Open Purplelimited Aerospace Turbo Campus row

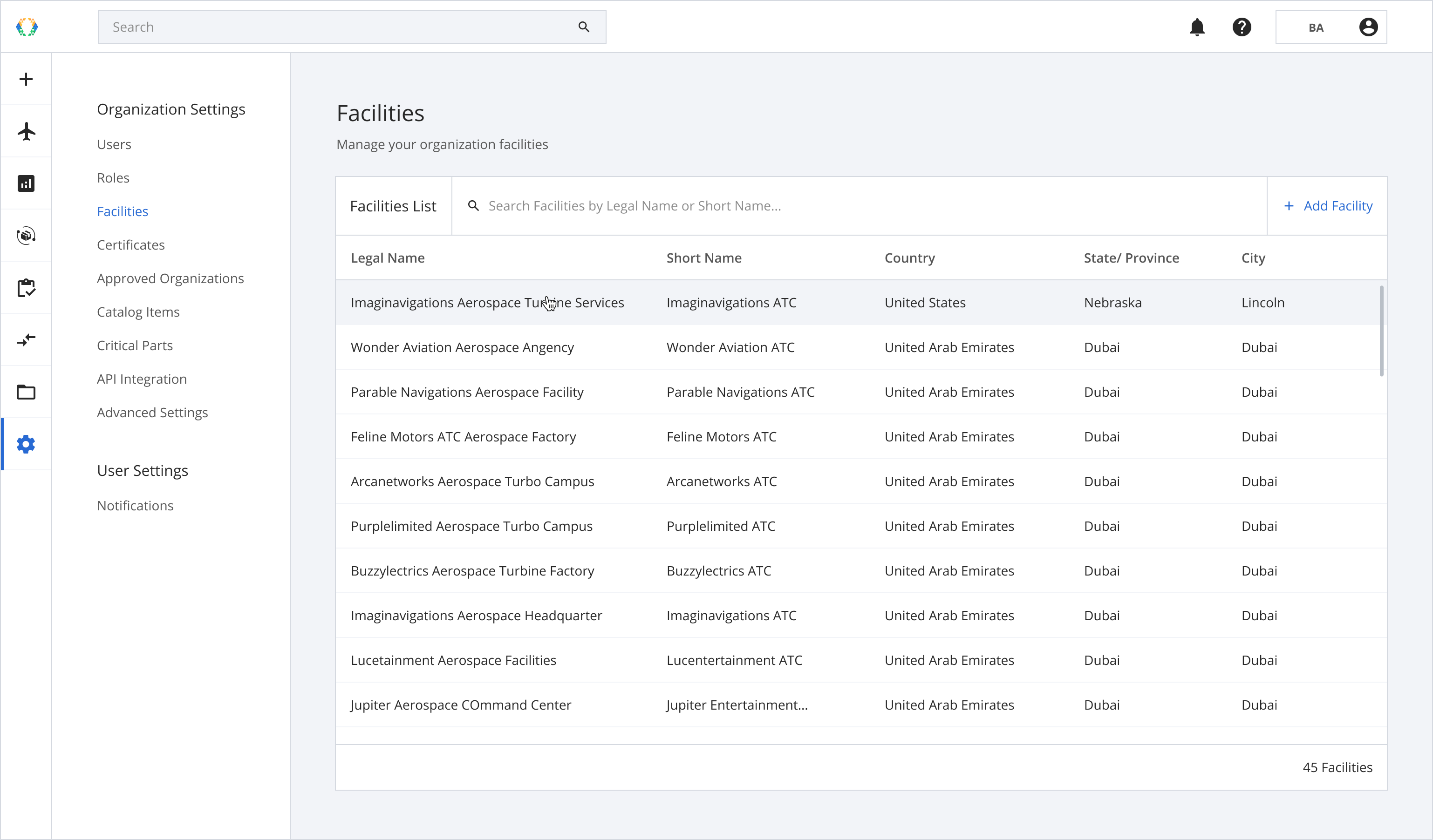(861, 526)
